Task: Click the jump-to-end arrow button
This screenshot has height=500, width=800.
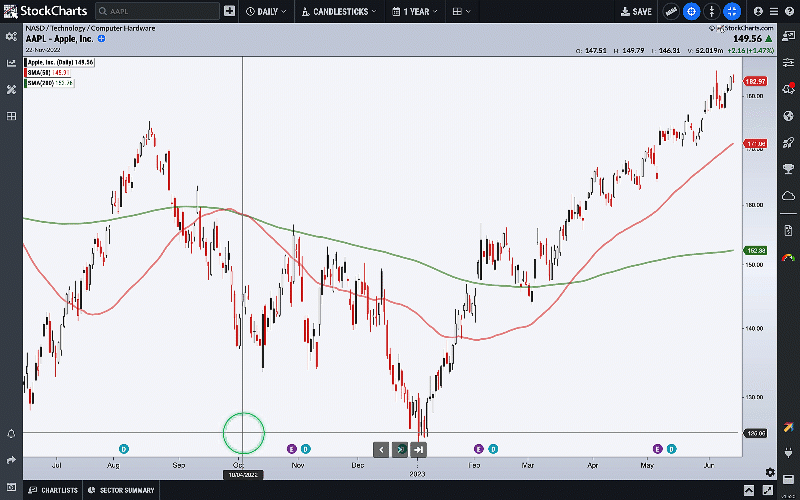Action: 418,449
